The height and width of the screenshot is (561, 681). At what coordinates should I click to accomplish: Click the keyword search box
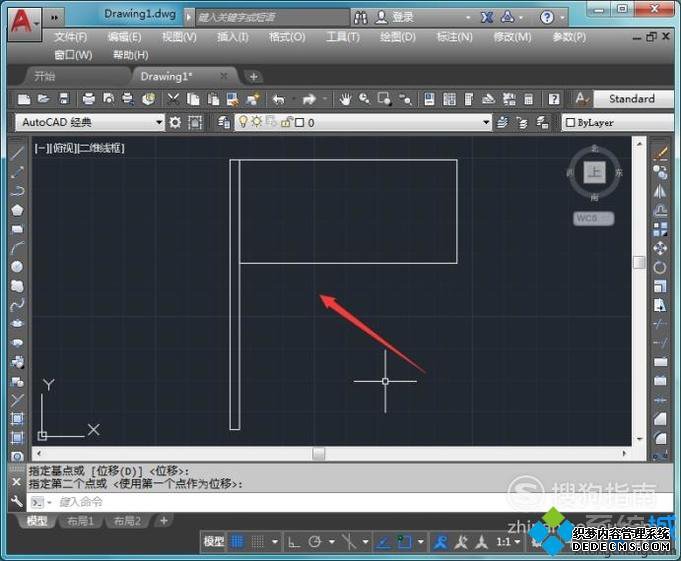pos(272,17)
